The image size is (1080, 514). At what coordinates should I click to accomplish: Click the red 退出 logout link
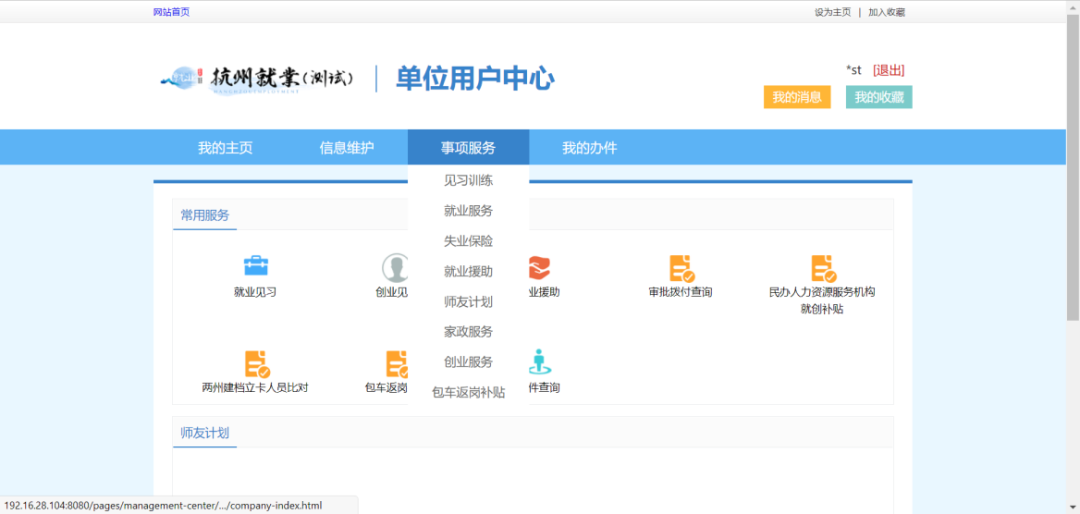(888, 70)
